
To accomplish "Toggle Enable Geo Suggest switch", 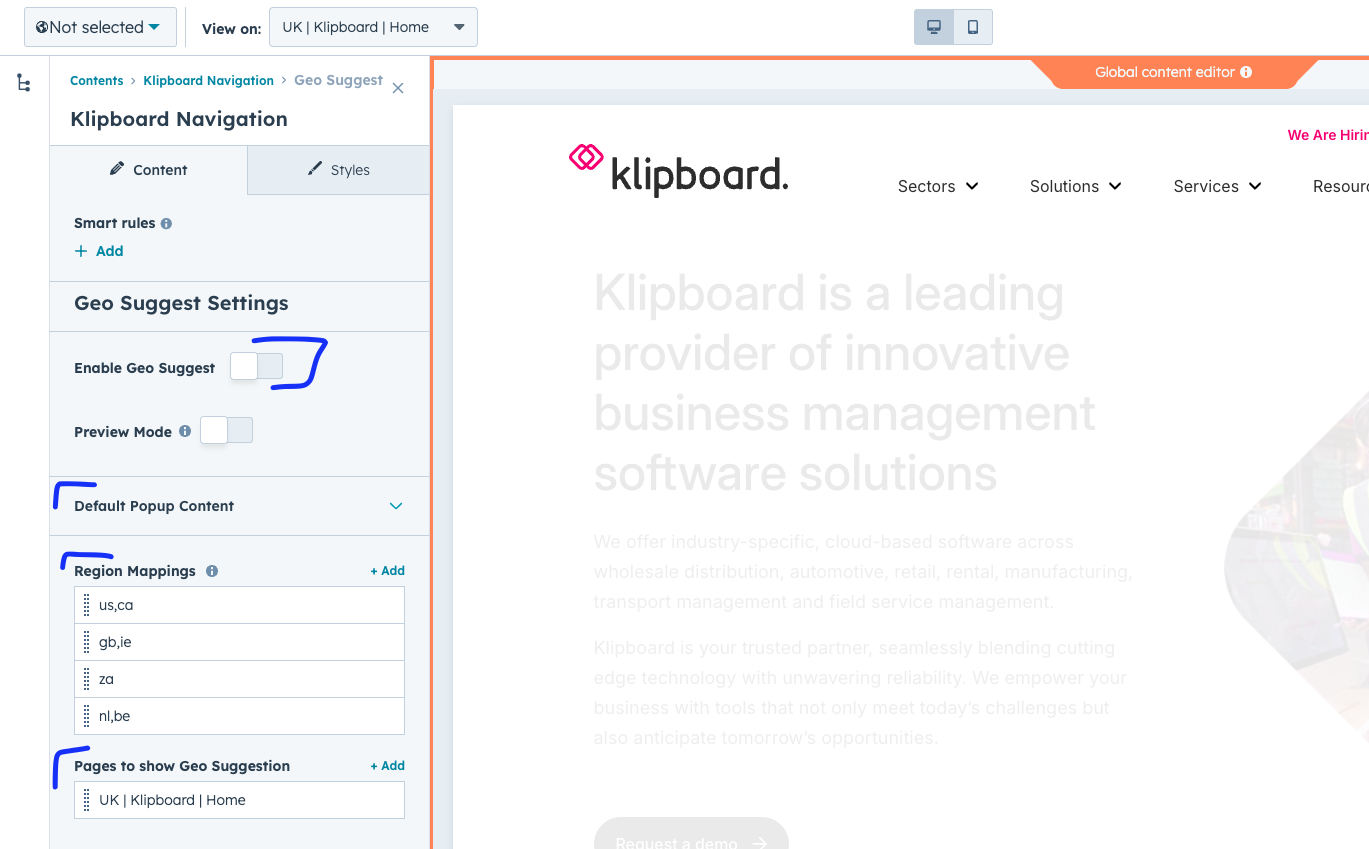I will pos(257,367).
